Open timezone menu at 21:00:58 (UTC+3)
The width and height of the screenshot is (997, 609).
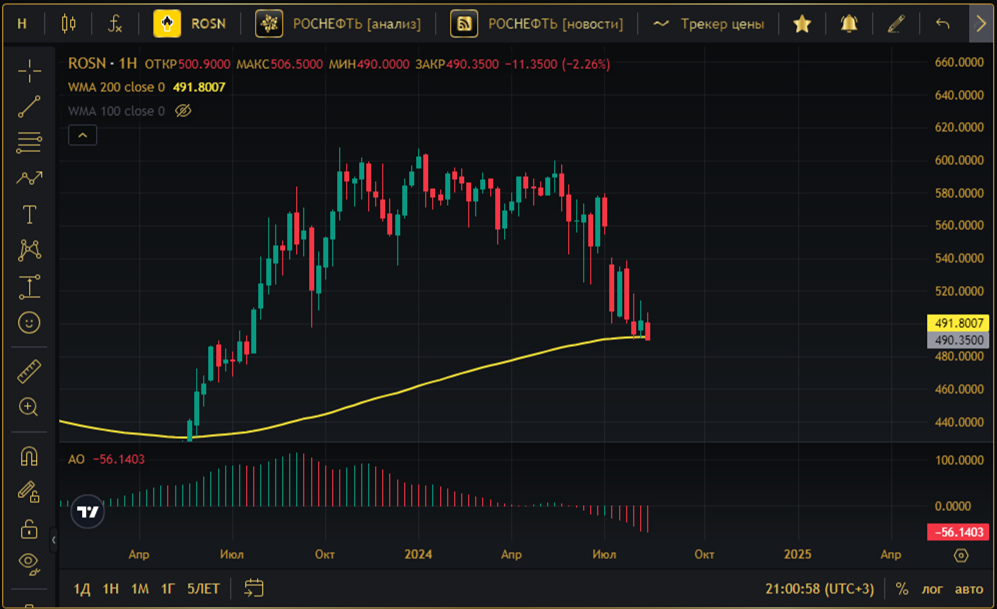pyautogui.click(x=820, y=589)
